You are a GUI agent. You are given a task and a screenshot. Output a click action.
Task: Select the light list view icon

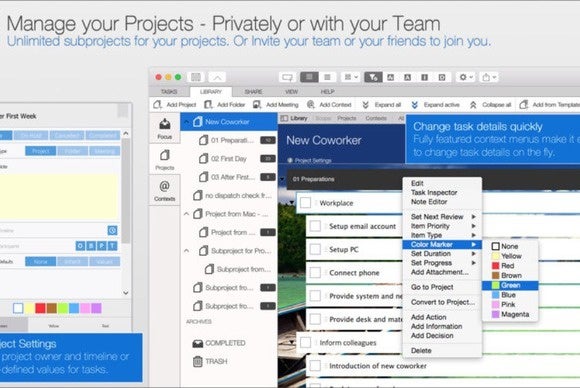point(327,77)
